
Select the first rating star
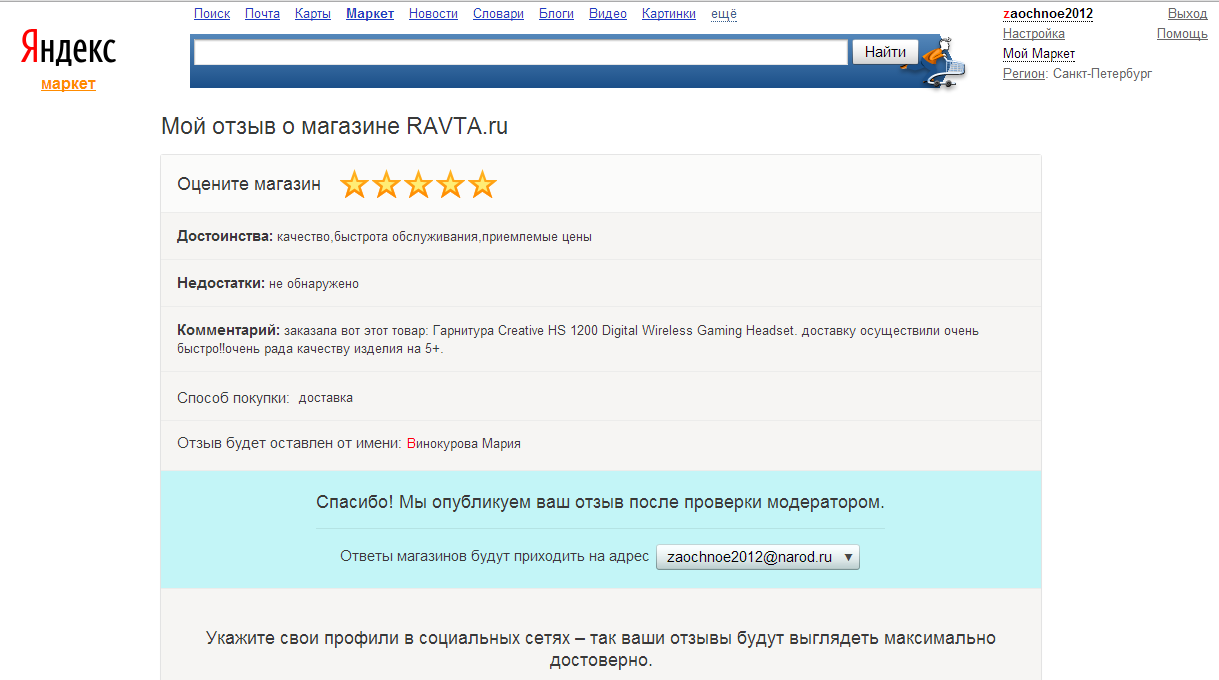coord(354,184)
